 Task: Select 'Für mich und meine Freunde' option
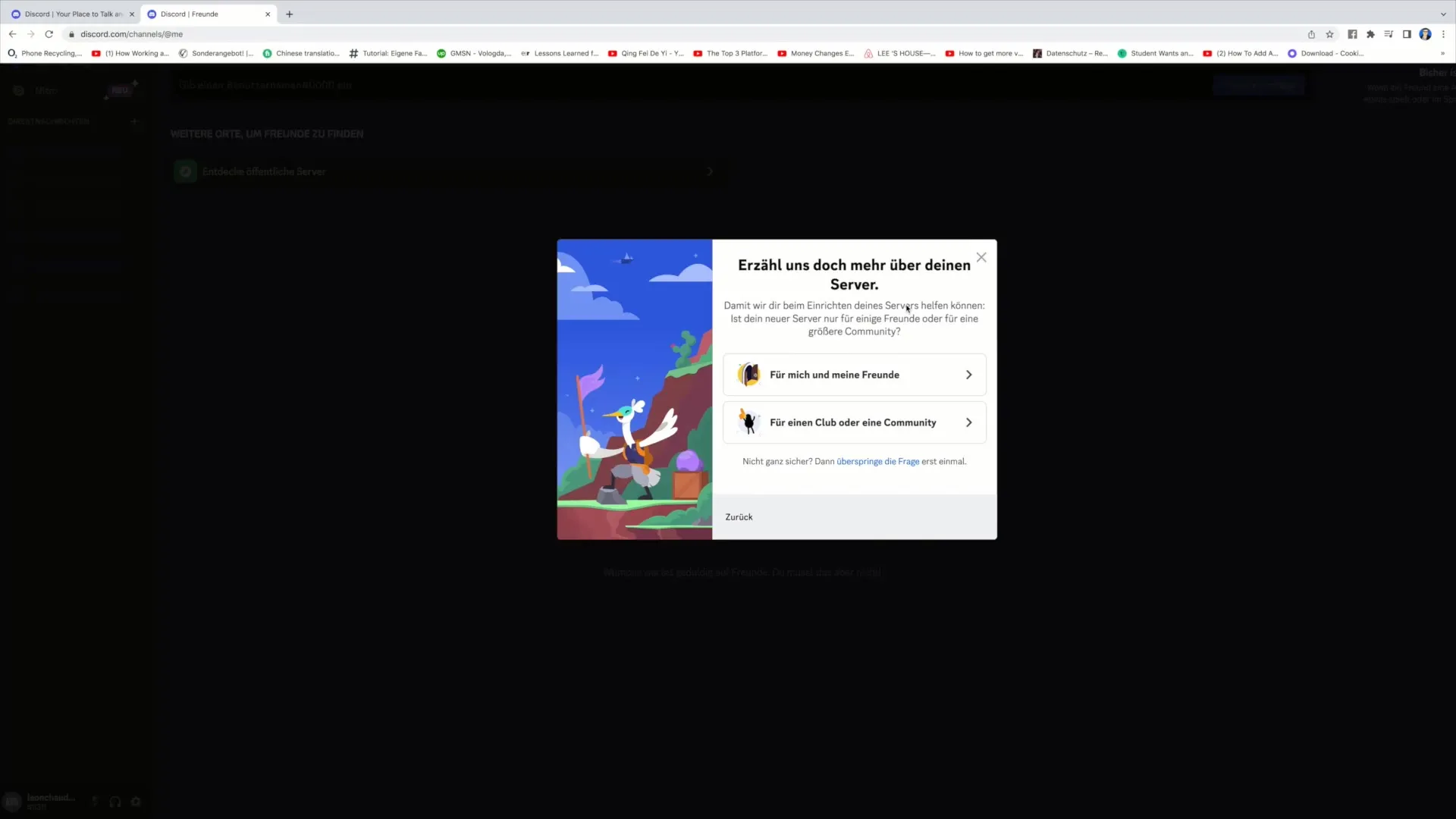coord(856,374)
